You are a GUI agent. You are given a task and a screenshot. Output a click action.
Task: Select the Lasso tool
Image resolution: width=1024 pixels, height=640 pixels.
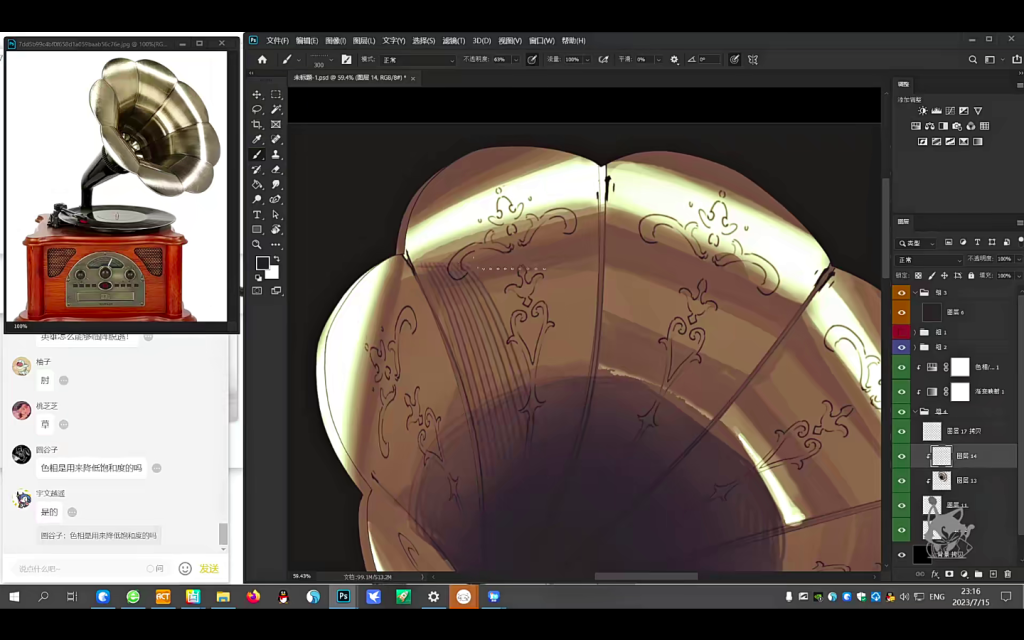pyautogui.click(x=257, y=109)
